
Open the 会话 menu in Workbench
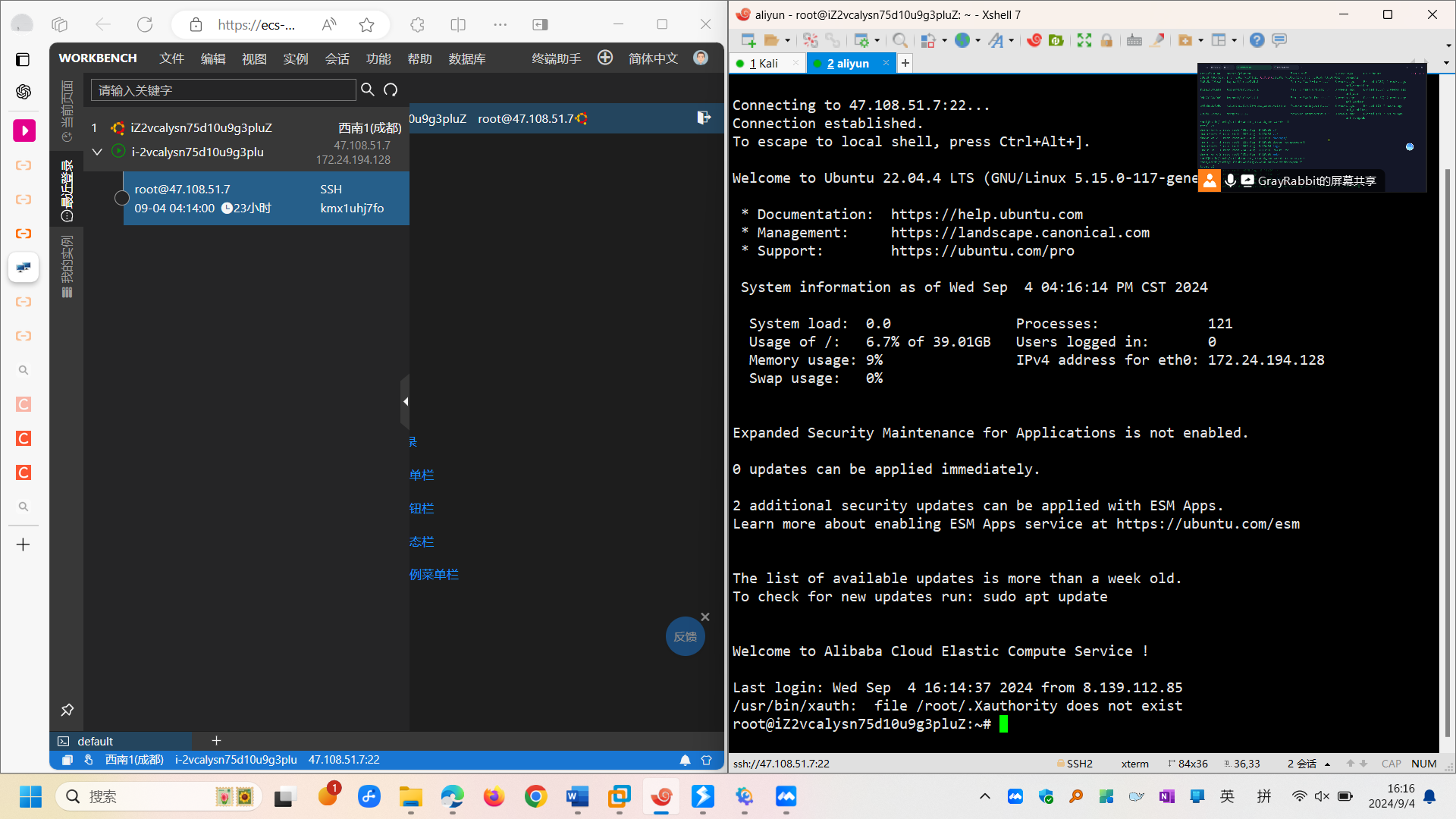tap(337, 58)
